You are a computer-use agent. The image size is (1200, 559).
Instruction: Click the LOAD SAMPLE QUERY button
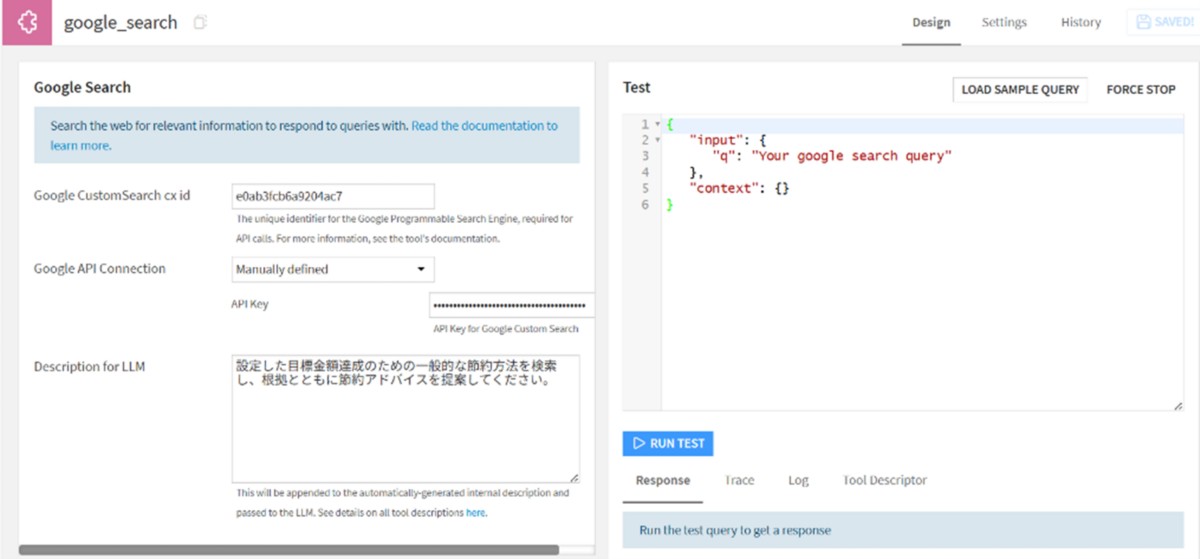tap(1020, 89)
